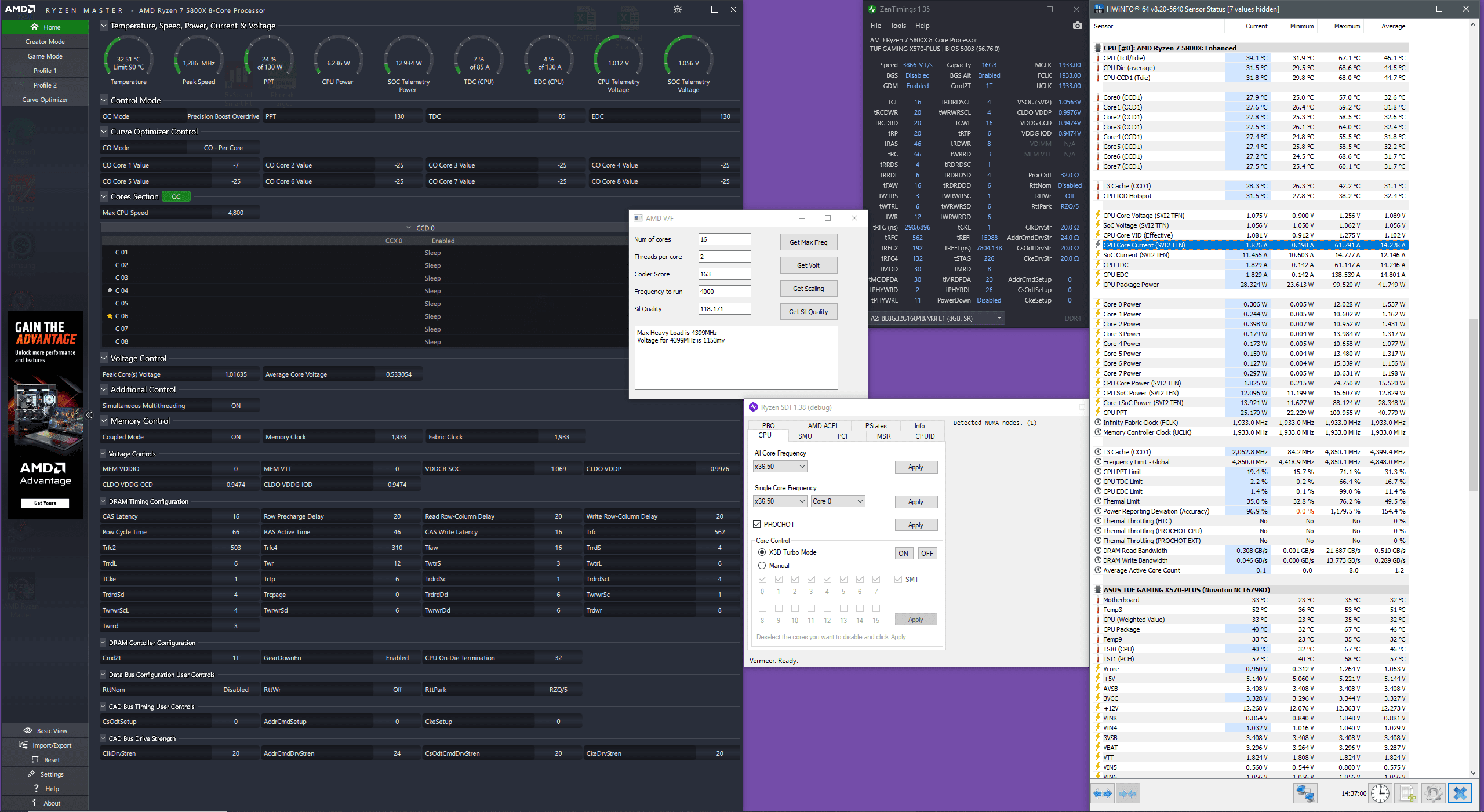The image size is (1484, 812).
Task: Click the HWiNFO expand columns arrows icon
Action: [x=1102, y=793]
